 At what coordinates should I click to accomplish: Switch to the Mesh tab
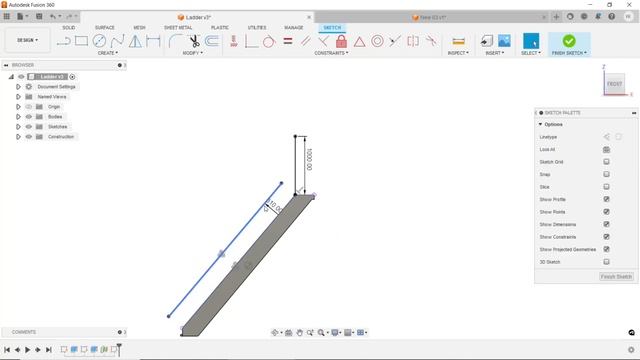point(139,27)
